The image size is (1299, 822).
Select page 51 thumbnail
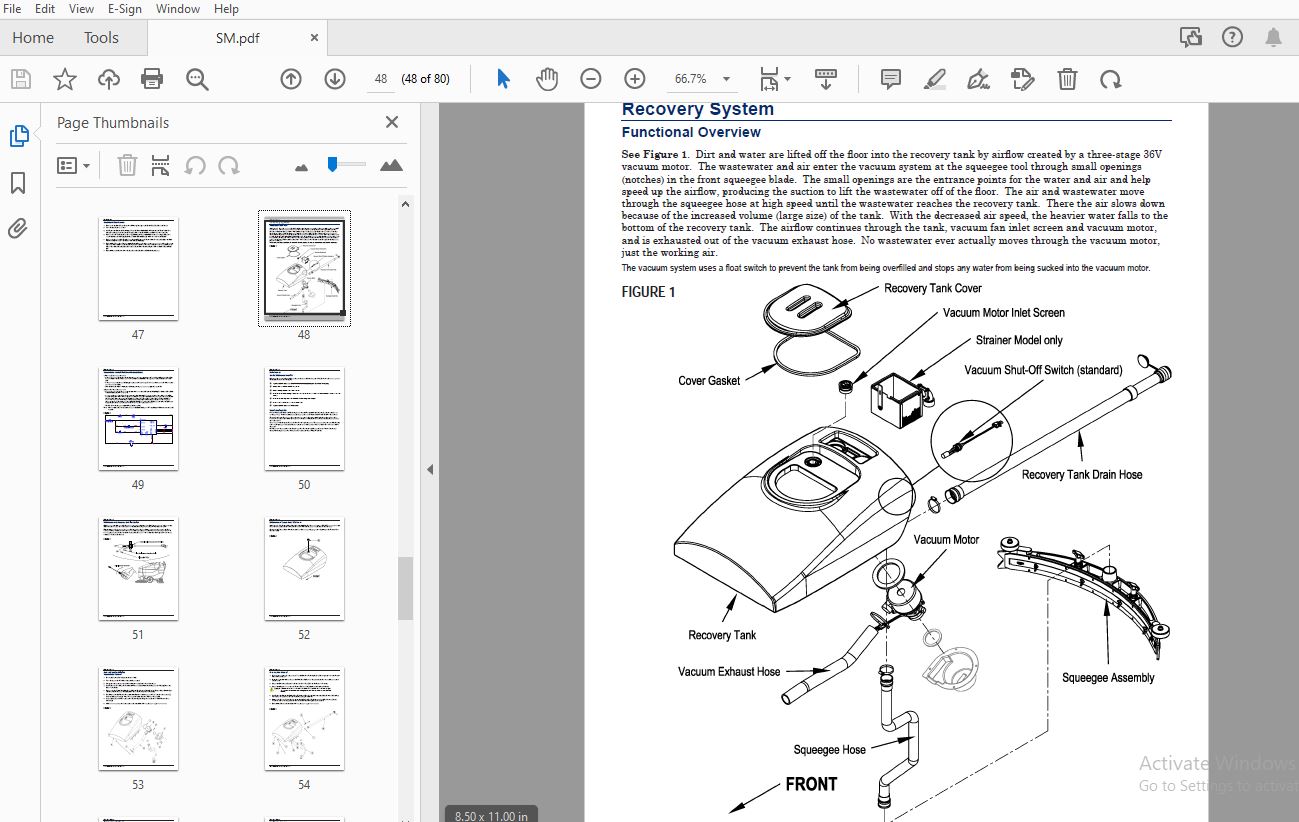(x=138, y=569)
